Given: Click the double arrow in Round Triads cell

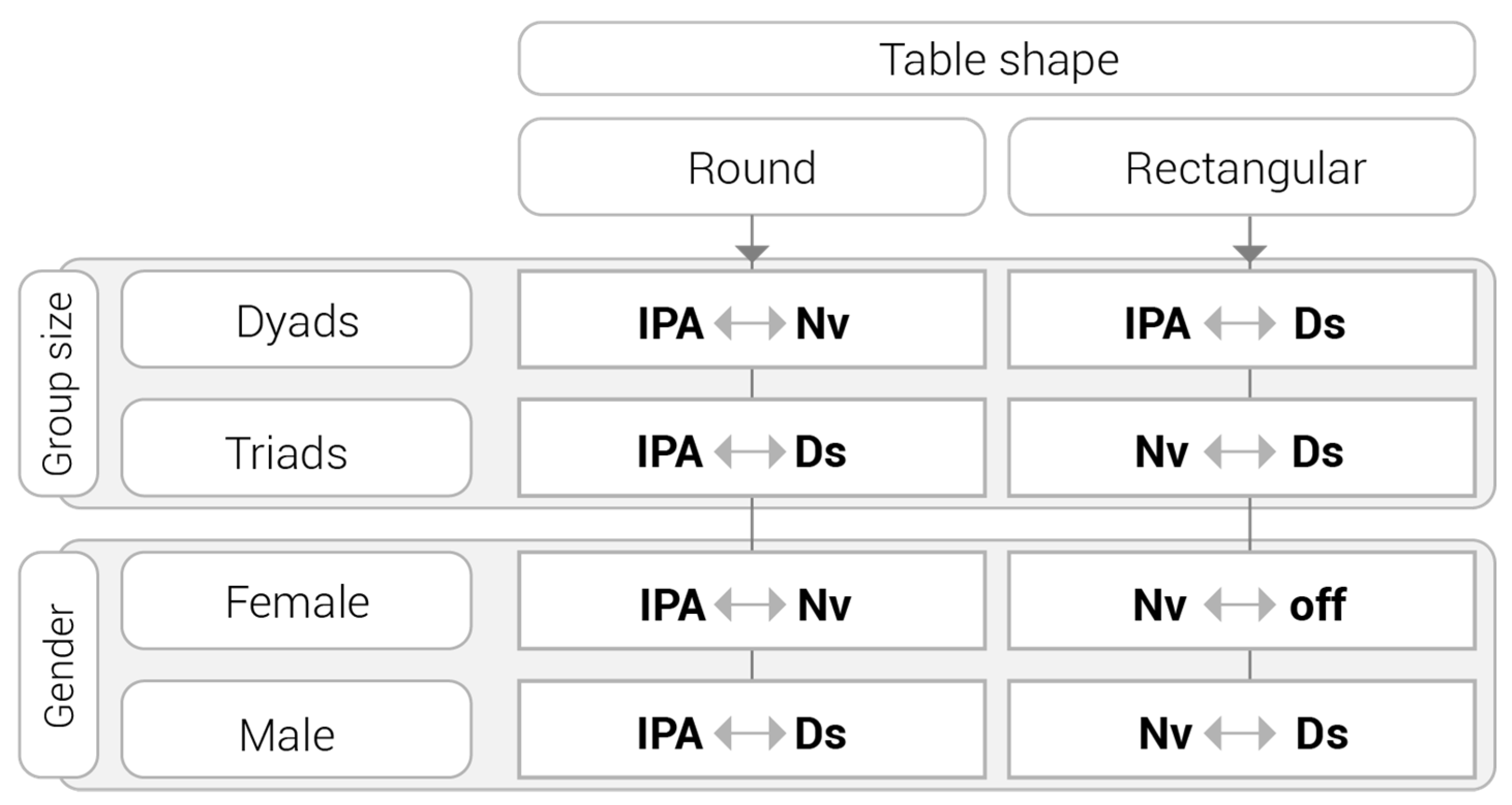Looking at the screenshot, I should (750, 452).
